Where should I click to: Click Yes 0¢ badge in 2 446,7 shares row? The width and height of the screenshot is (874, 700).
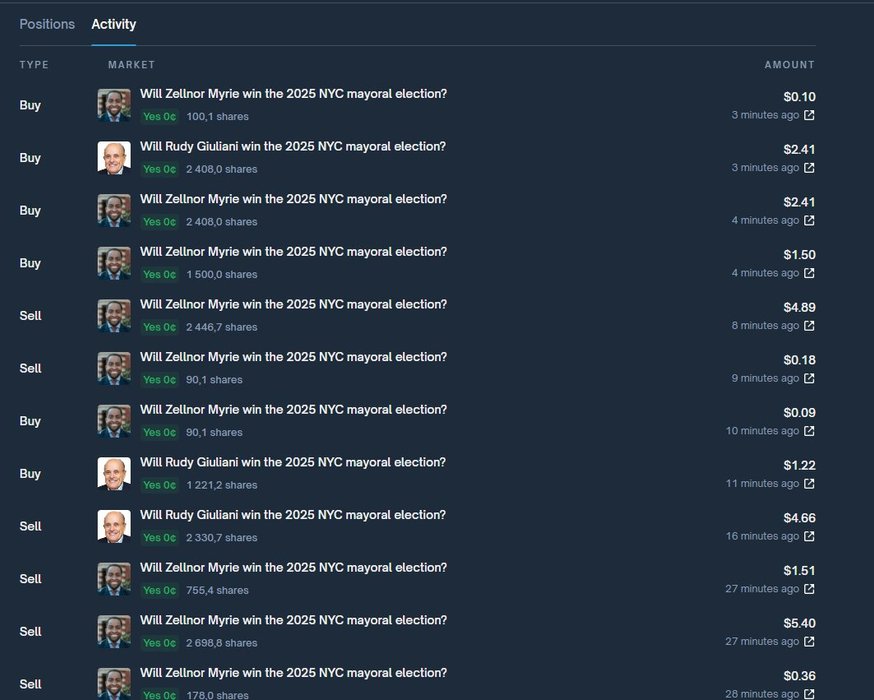coord(159,327)
